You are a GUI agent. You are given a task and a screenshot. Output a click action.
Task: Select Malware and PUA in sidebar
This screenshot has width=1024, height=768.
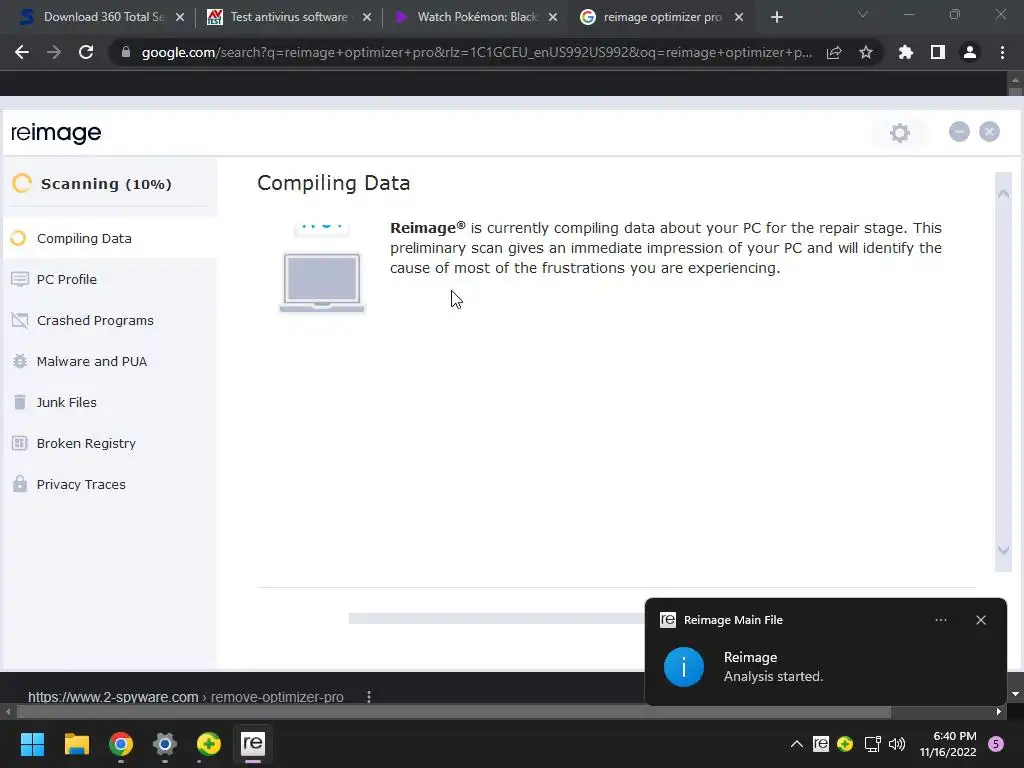(x=110, y=361)
